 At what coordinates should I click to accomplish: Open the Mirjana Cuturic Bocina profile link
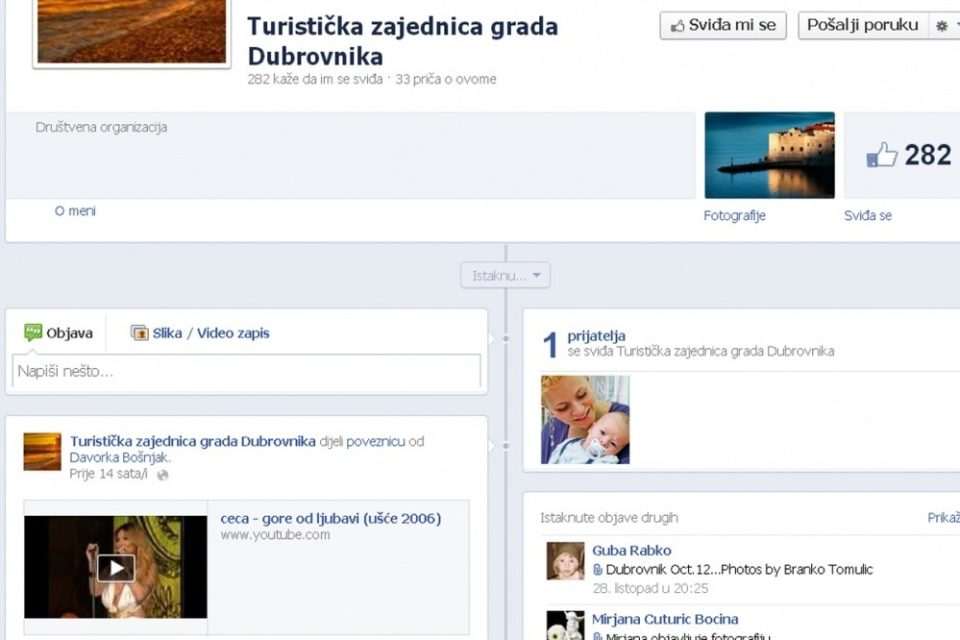tap(665, 619)
